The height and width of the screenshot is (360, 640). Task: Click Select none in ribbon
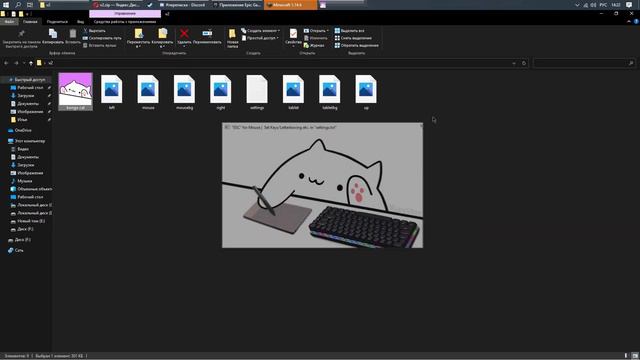[x=353, y=38]
